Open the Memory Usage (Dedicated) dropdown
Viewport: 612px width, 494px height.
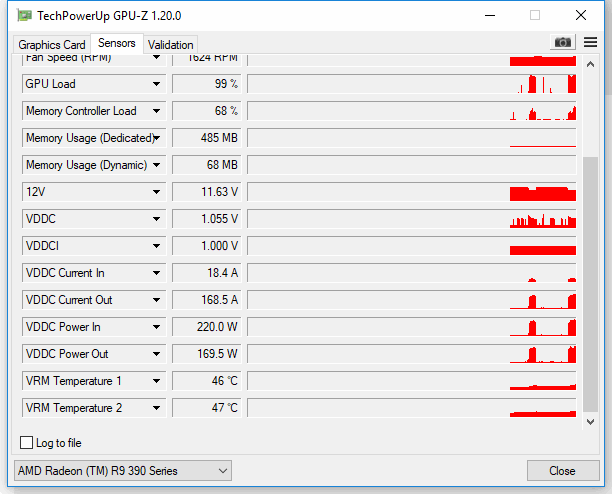point(157,138)
